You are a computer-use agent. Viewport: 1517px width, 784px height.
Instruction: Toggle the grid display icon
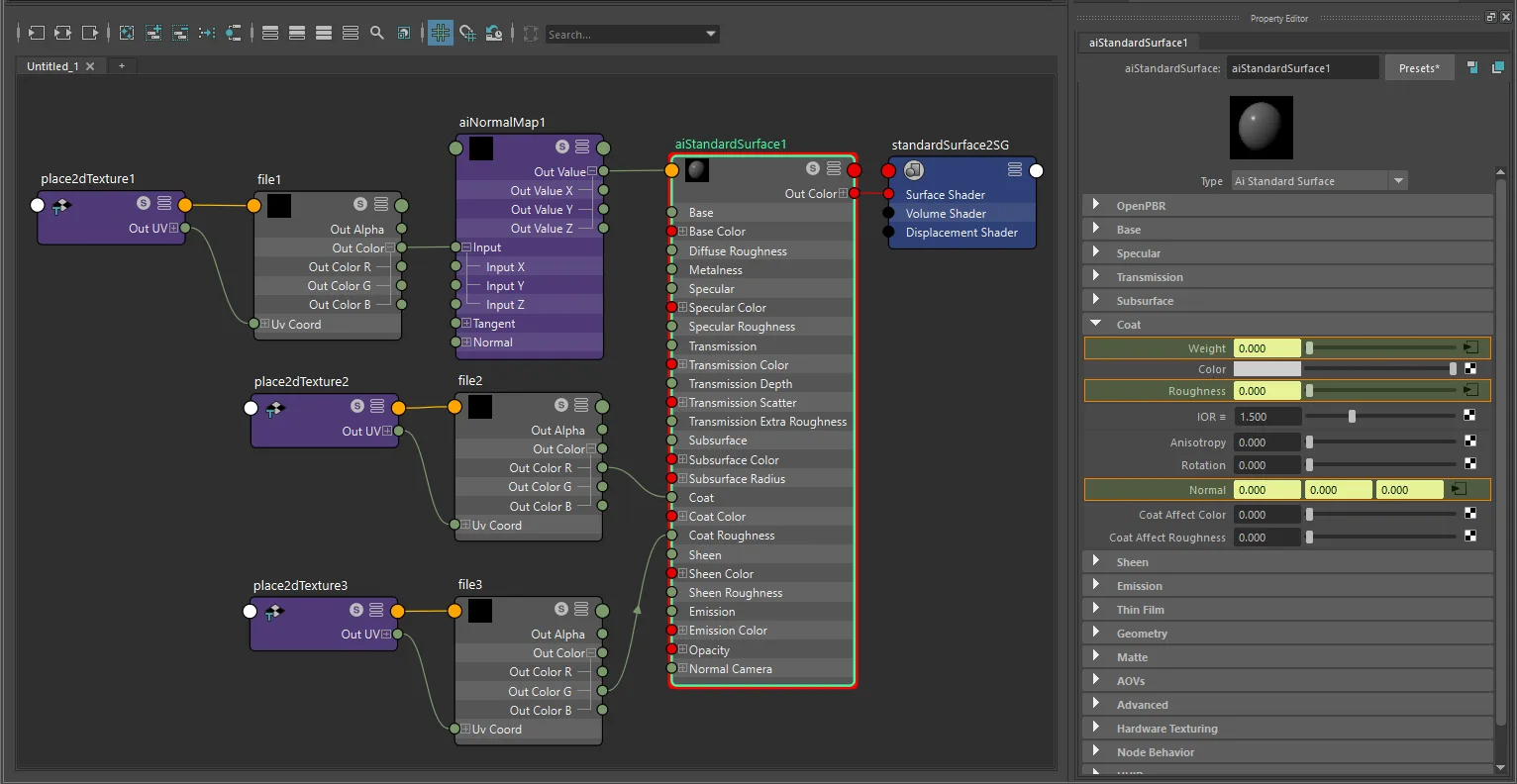pos(441,33)
